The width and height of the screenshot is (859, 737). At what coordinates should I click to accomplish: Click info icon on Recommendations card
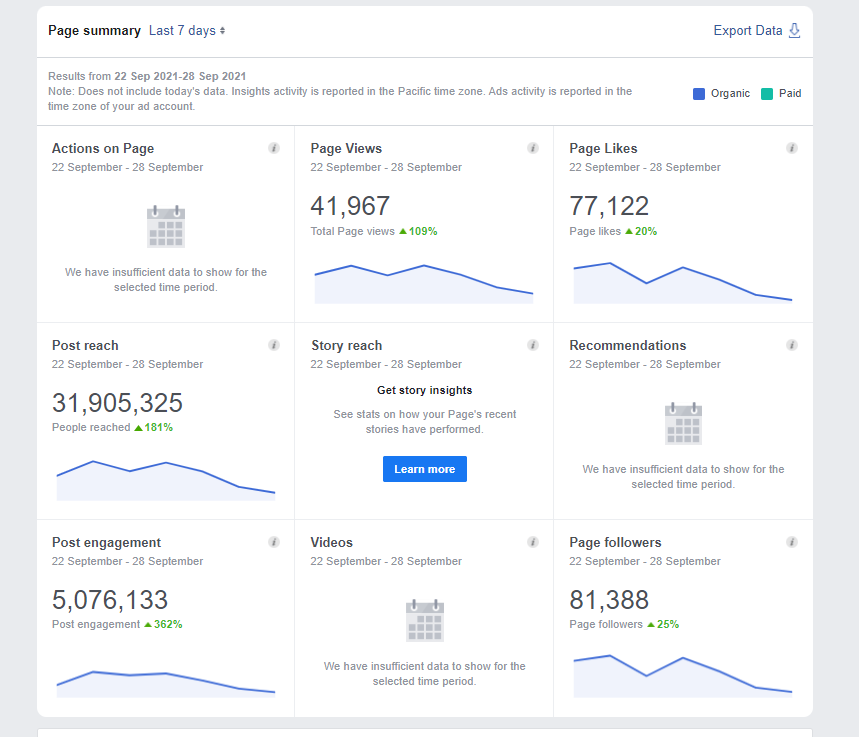[x=792, y=345]
